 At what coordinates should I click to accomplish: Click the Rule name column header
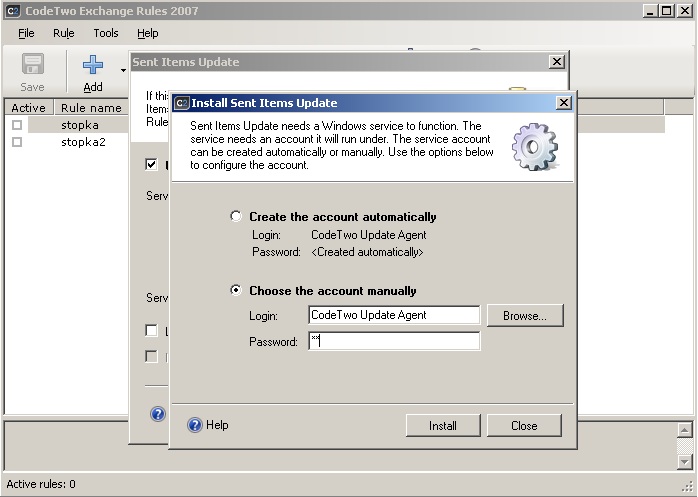tap(91, 108)
